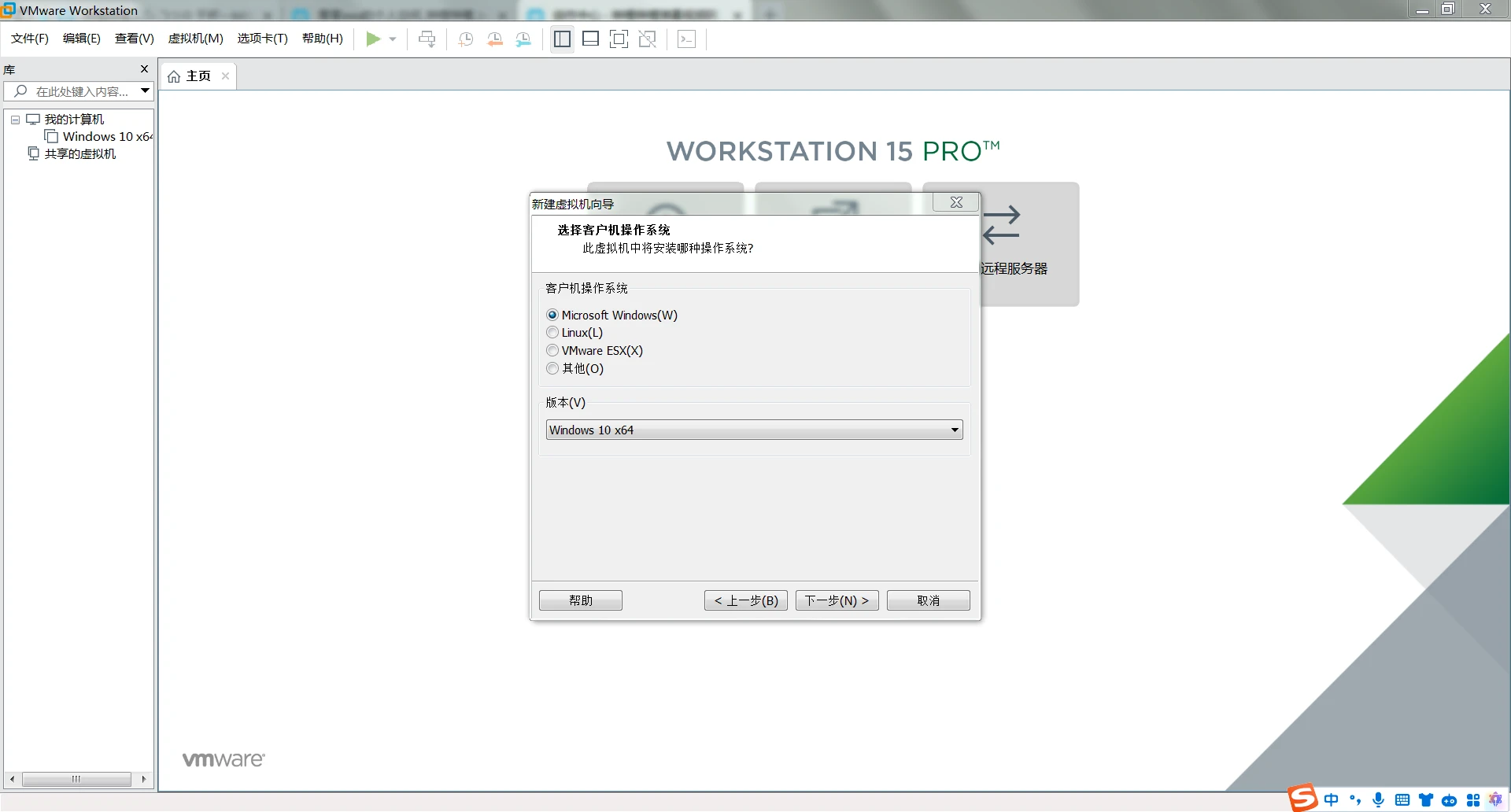Viewport: 1511px width, 812px height.
Task: Open the 版本(V) Windows 10 x64 dropdown
Action: pos(754,430)
